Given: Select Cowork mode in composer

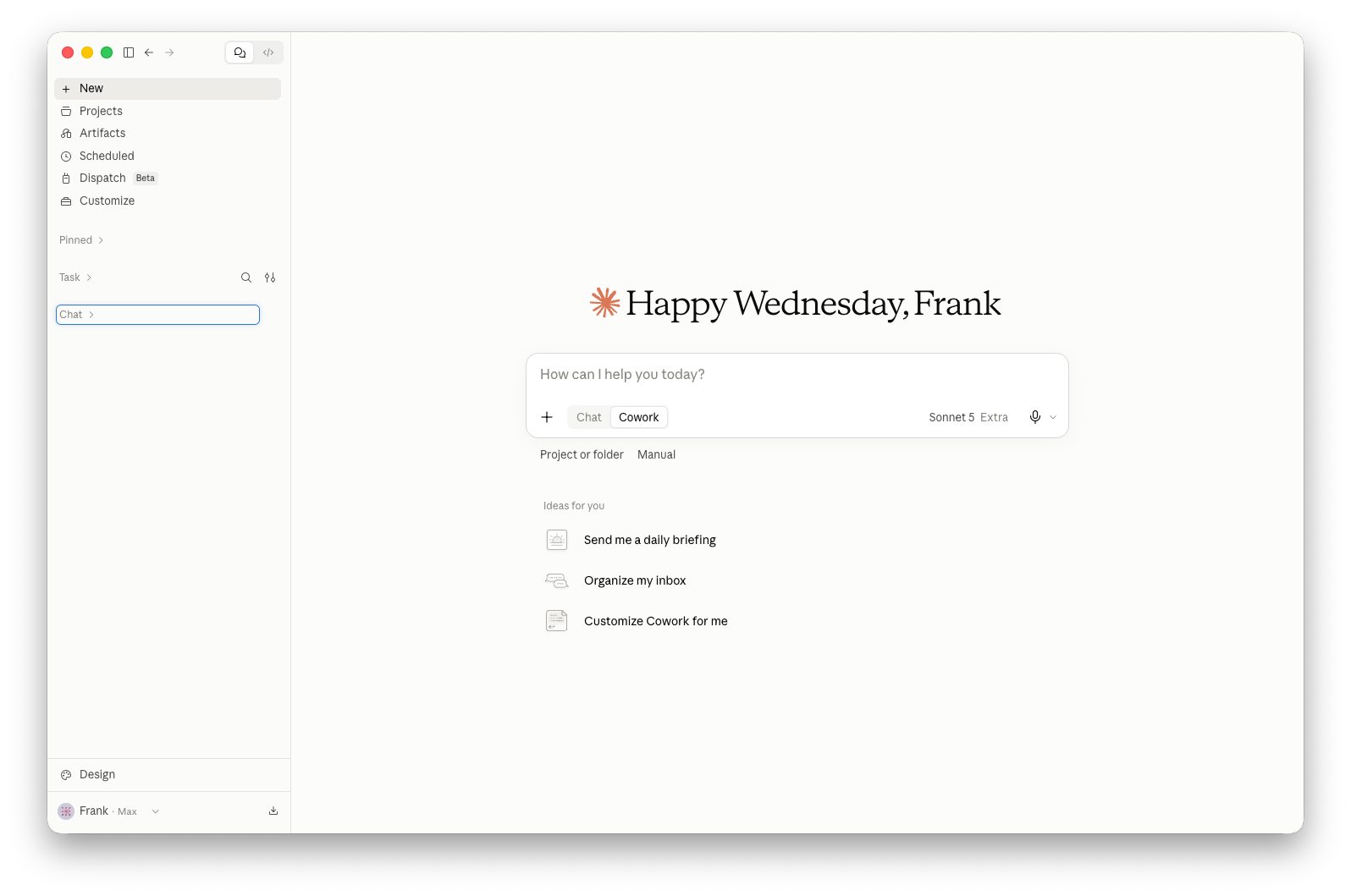Looking at the screenshot, I should pos(639,417).
